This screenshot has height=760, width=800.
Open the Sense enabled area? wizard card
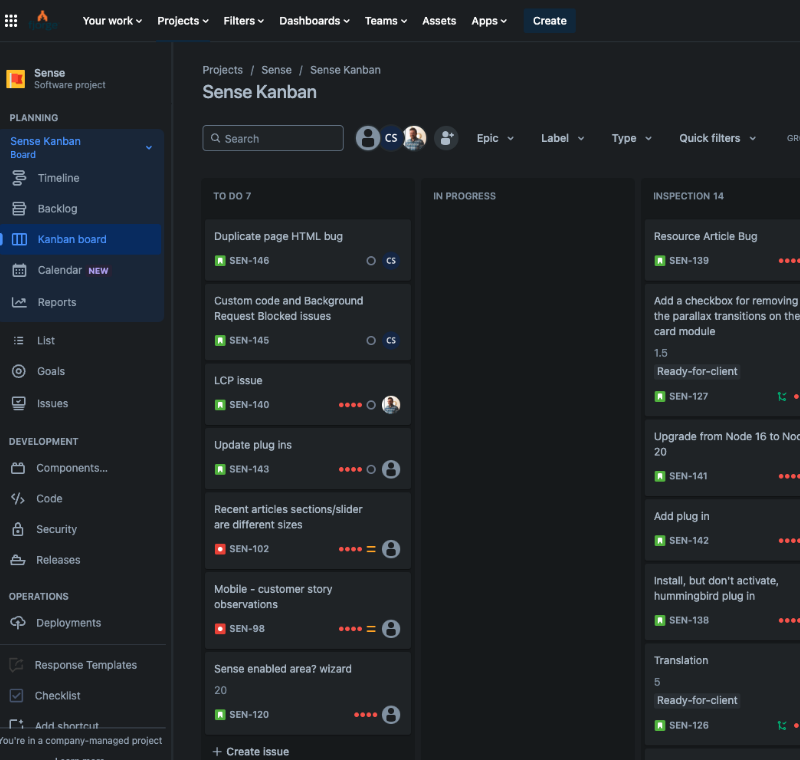pos(308,693)
